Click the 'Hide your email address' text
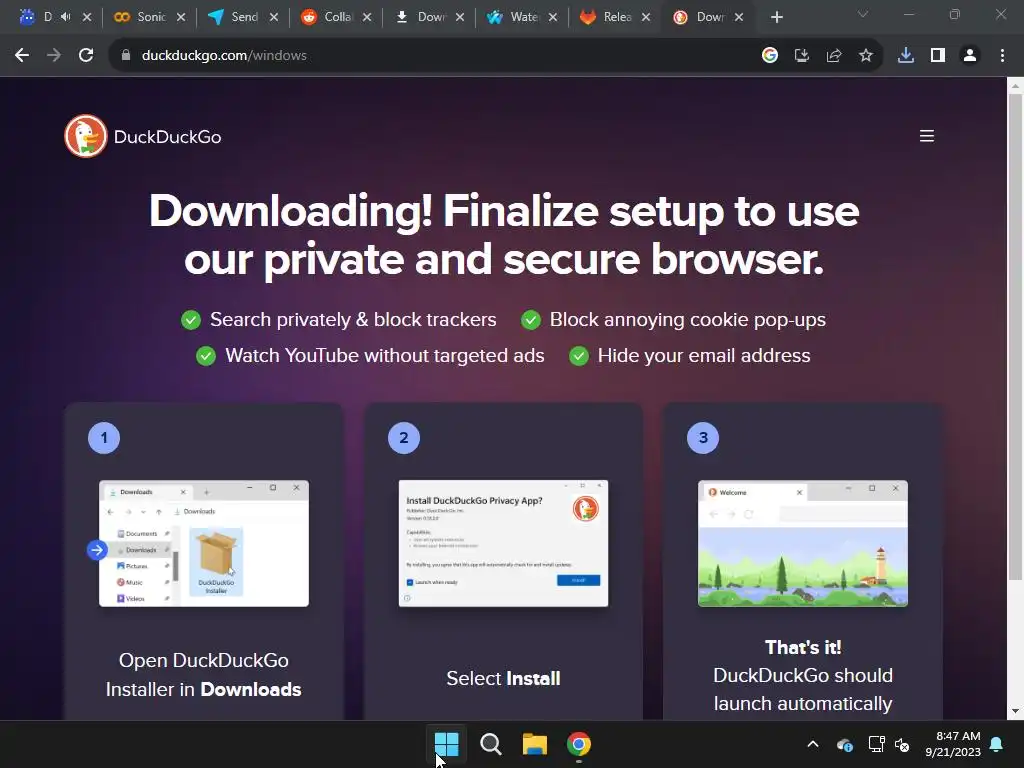 tap(704, 355)
